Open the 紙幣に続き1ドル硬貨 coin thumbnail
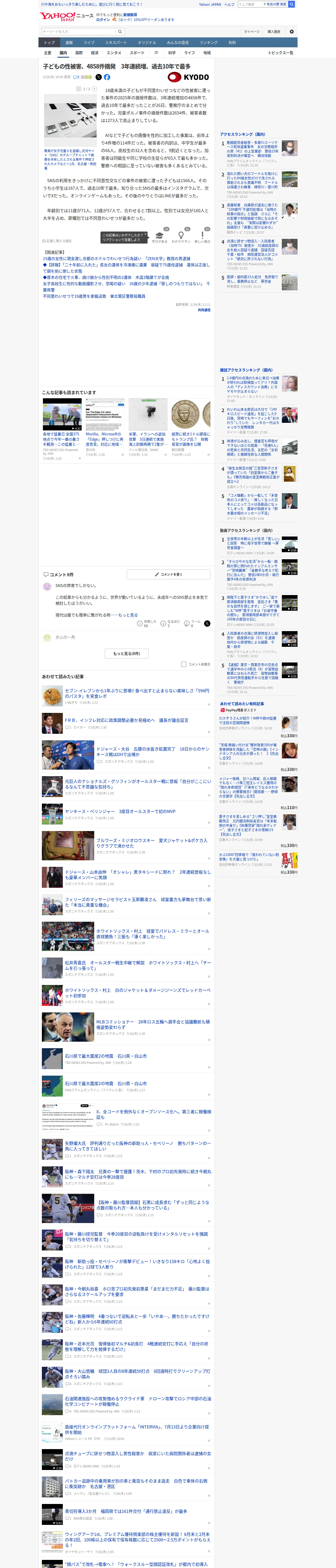The height and width of the screenshot is (1568, 336). point(190,414)
